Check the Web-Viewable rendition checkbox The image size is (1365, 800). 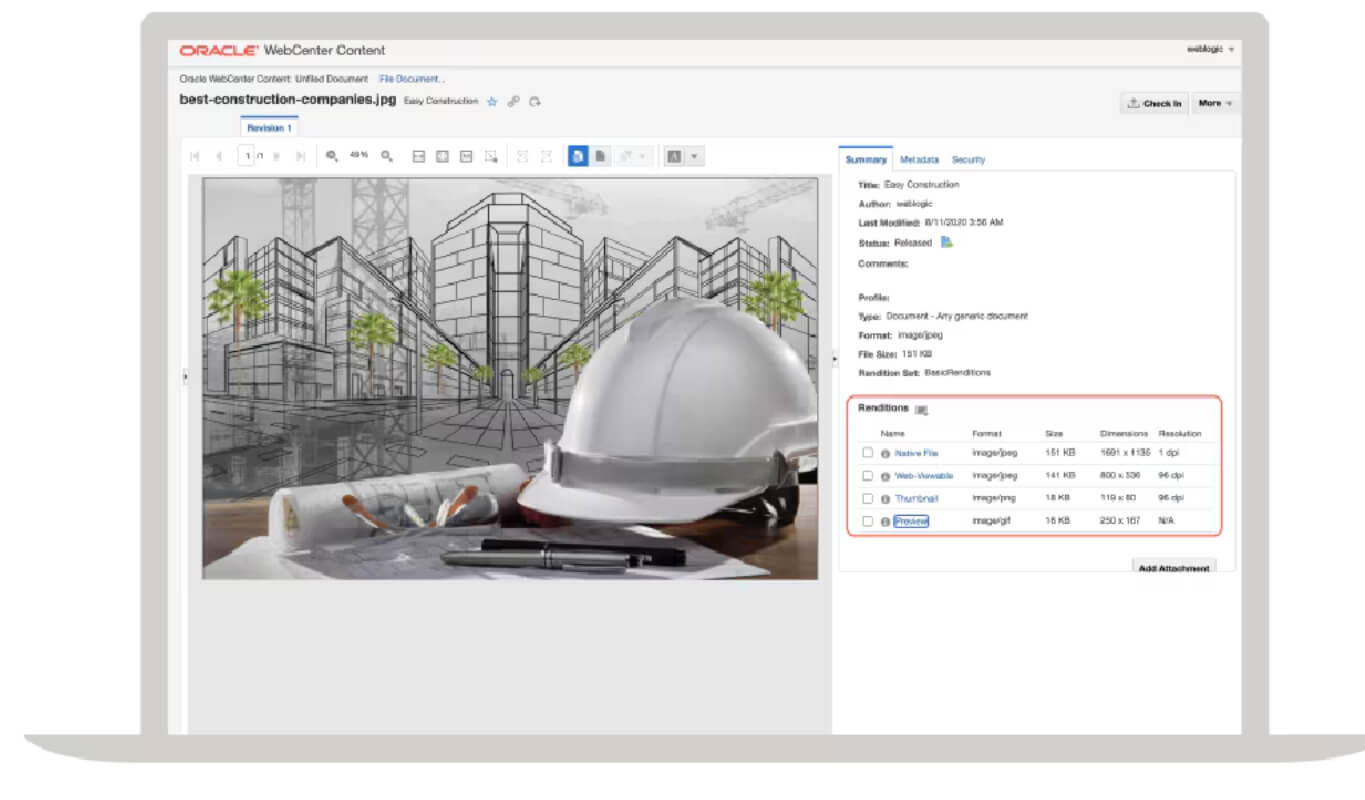(867, 476)
